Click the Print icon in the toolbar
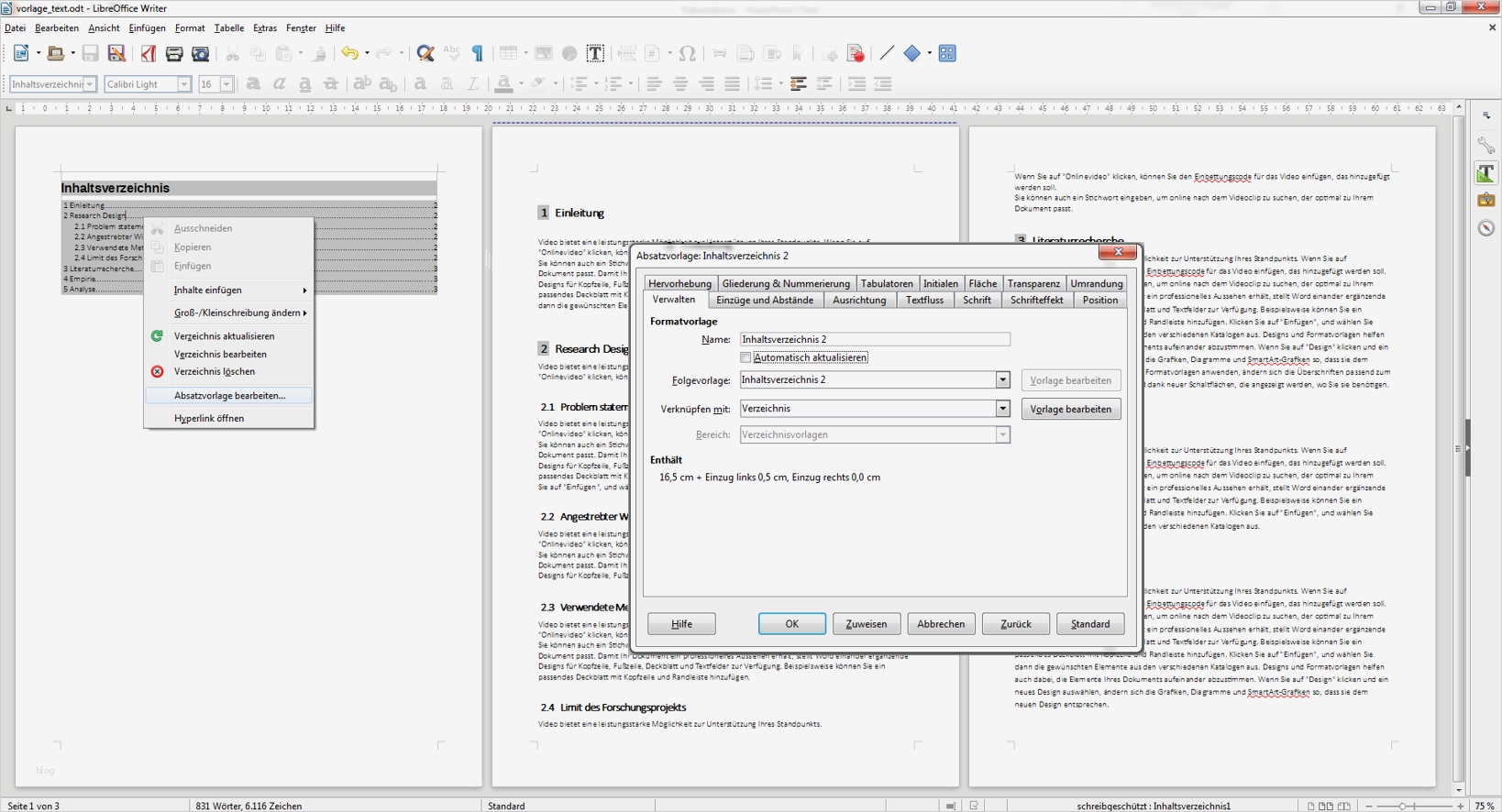Viewport: 1502px width, 812px height. [x=174, y=54]
